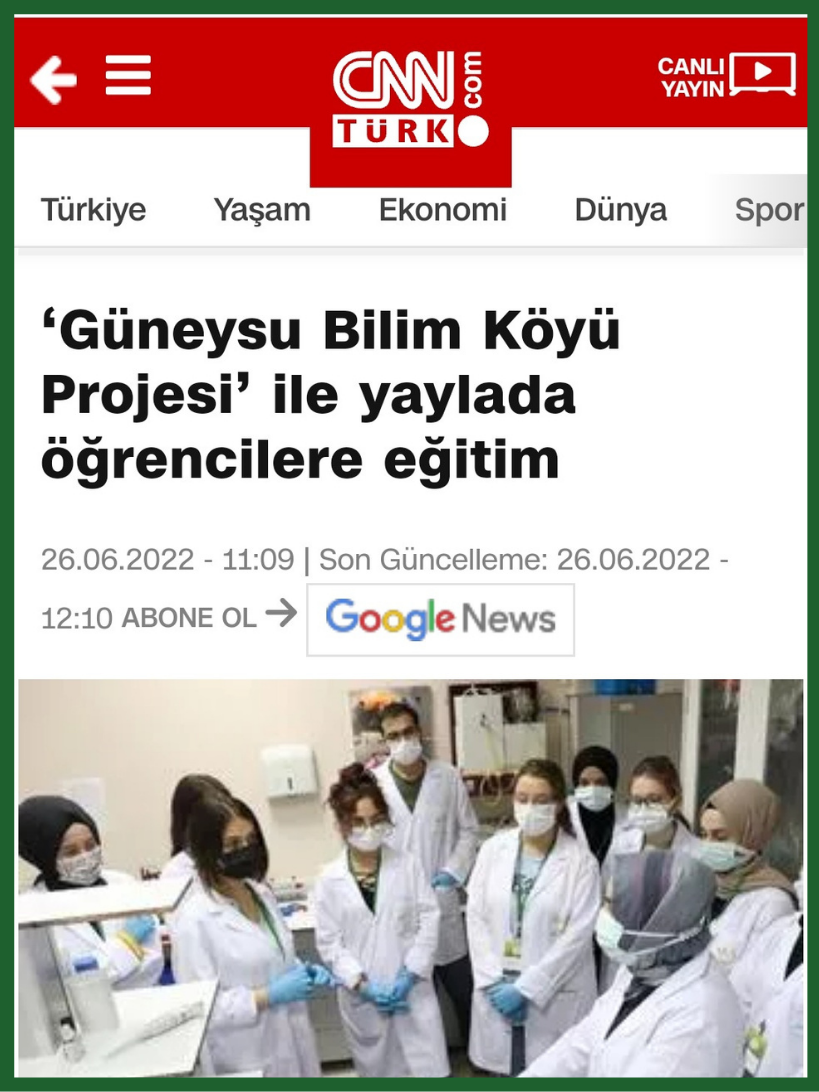Go to the Ekonomi section
819x1092 pixels.
coord(443,210)
